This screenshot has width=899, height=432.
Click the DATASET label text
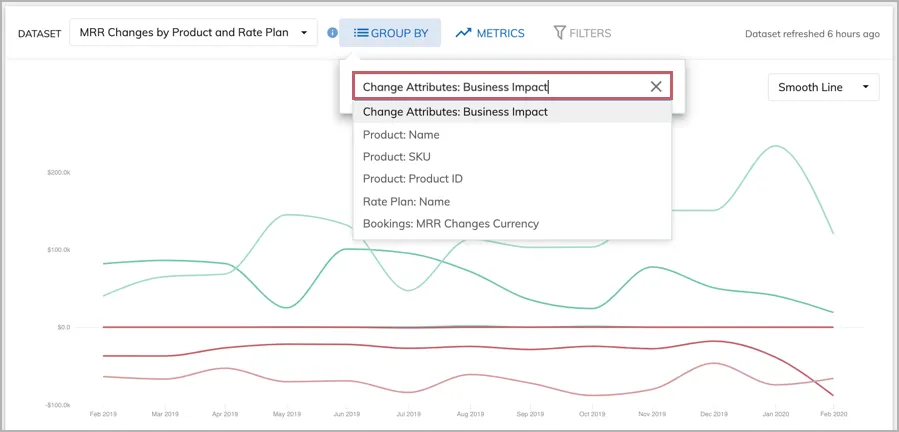40,34
